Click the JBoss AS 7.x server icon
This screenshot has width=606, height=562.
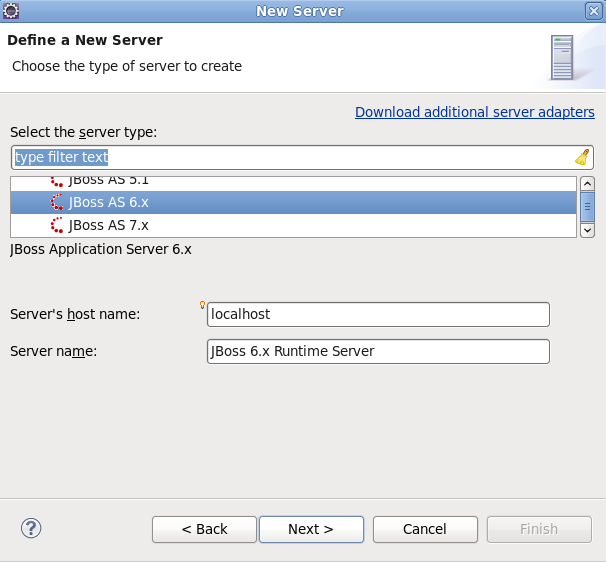click(57, 225)
